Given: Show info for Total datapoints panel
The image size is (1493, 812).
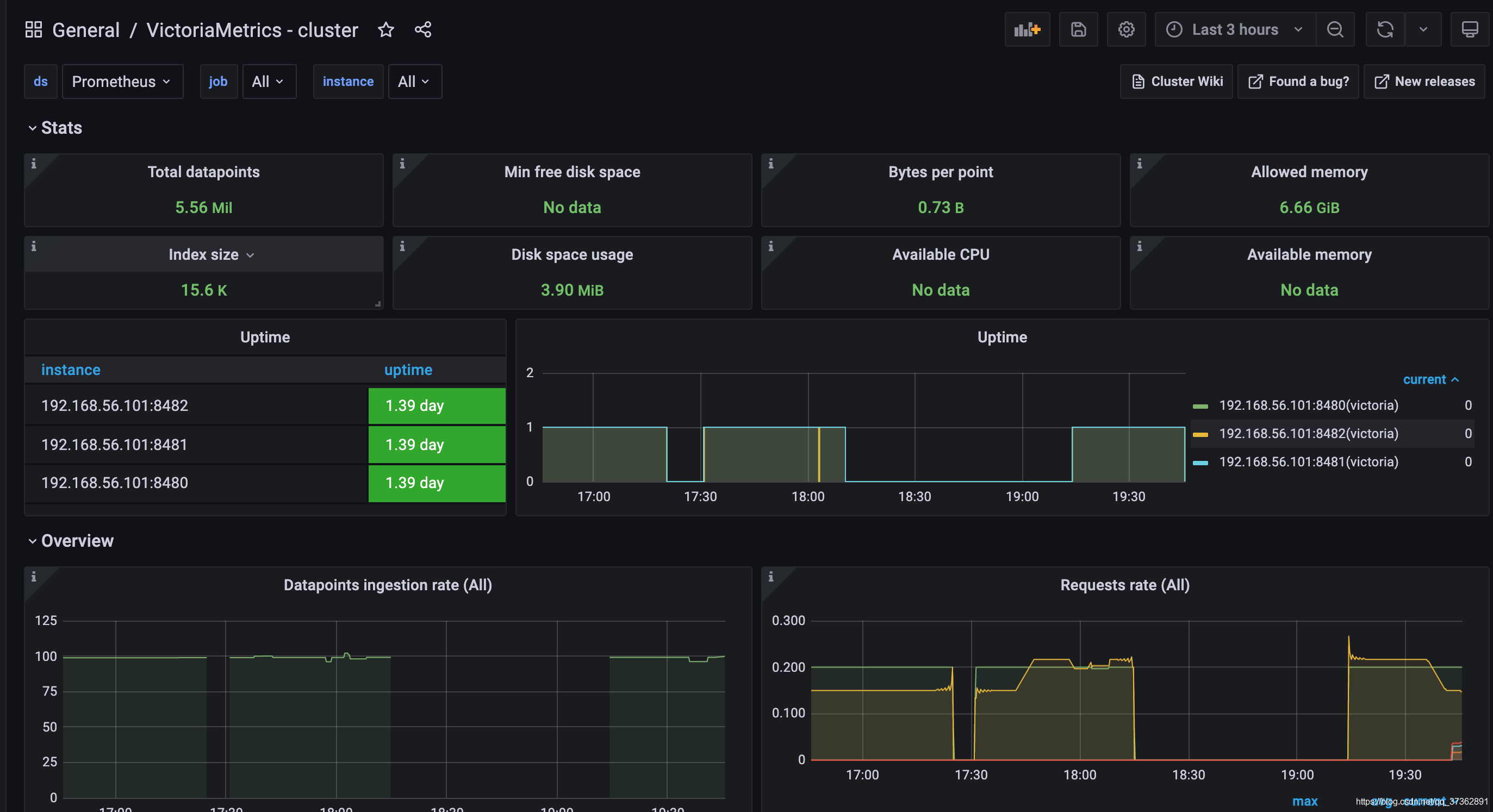Looking at the screenshot, I should (x=34, y=164).
